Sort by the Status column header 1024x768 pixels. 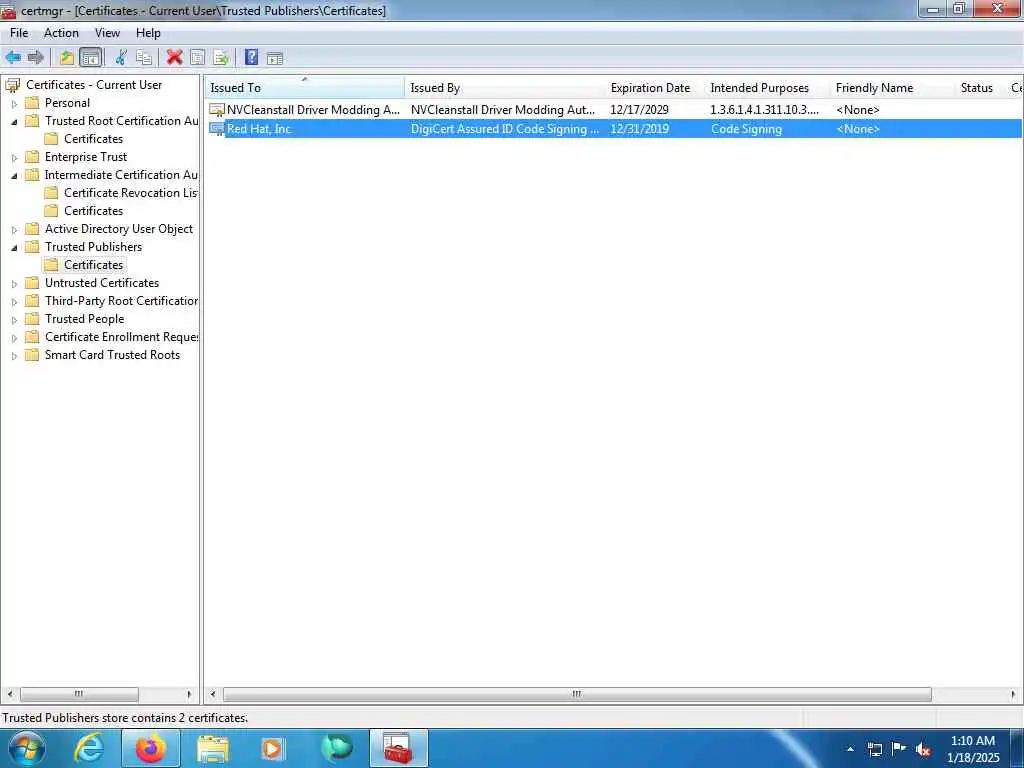pyautogui.click(x=980, y=88)
